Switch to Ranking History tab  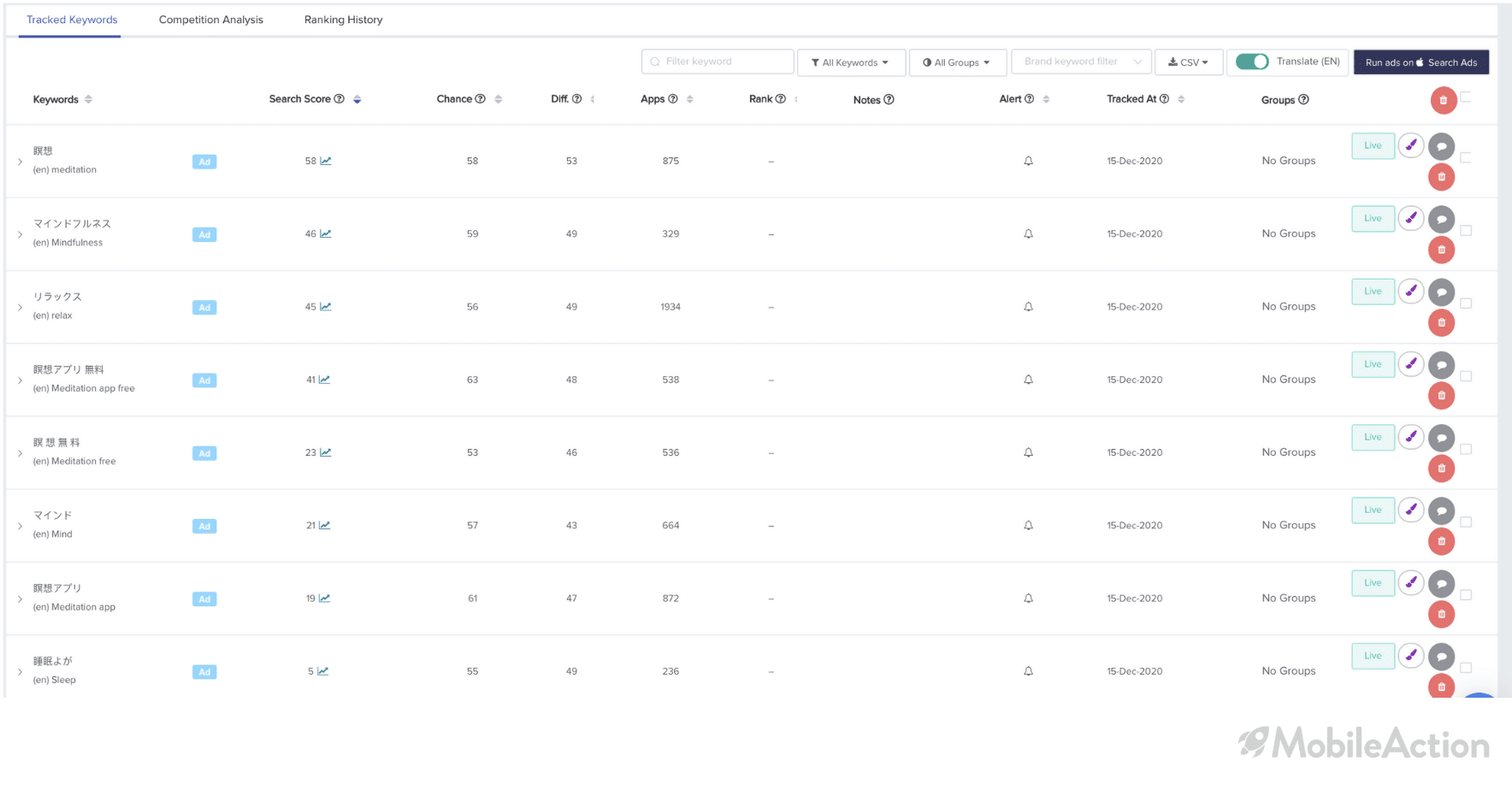point(344,20)
